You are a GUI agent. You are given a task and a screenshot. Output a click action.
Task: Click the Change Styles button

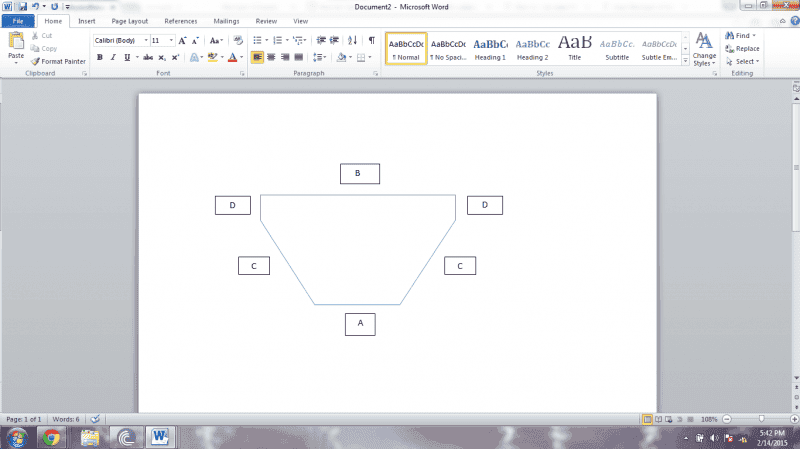tap(704, 48)
